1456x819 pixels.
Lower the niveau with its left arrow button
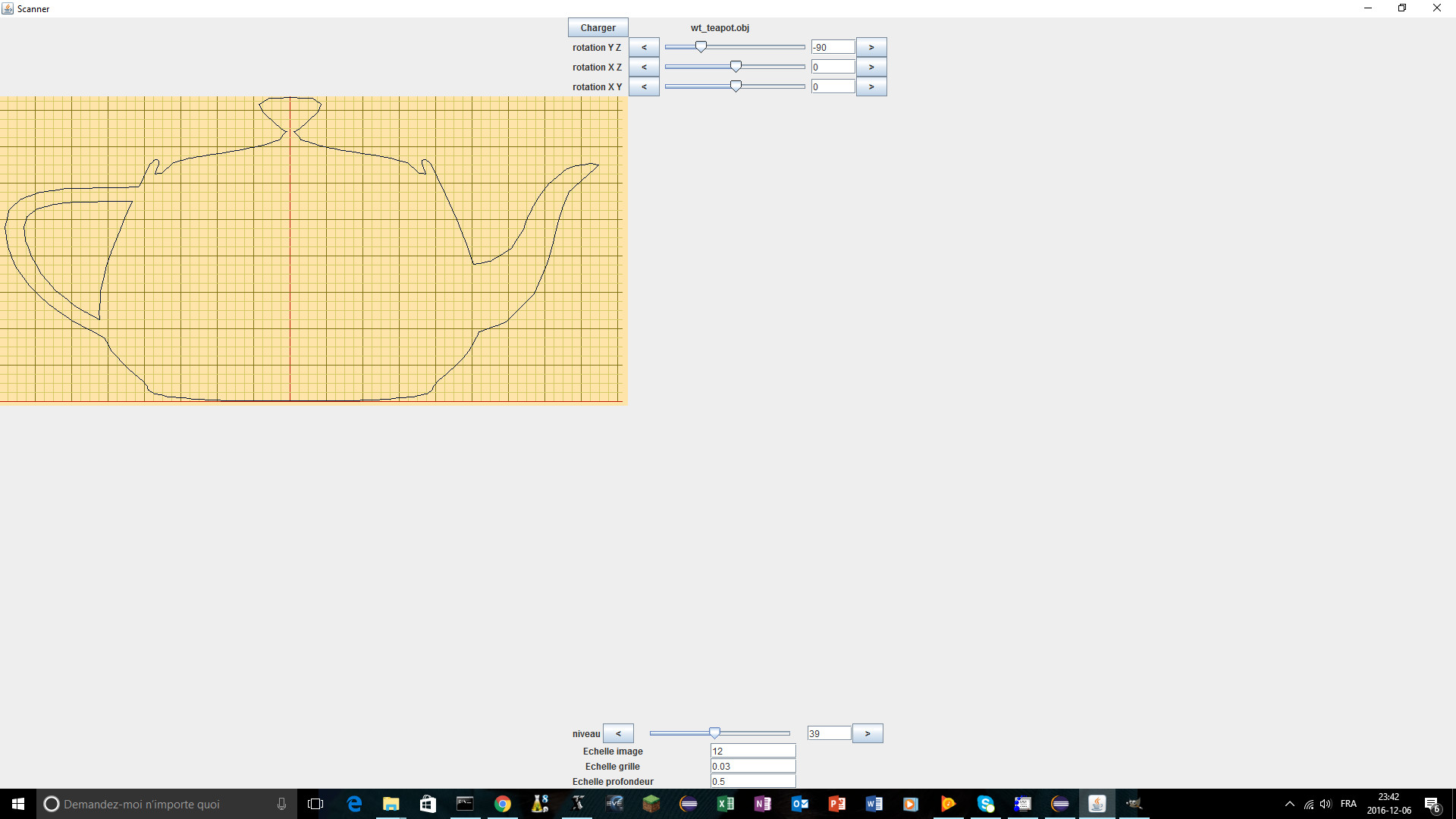pyautogui.click(x=618, y=733)
